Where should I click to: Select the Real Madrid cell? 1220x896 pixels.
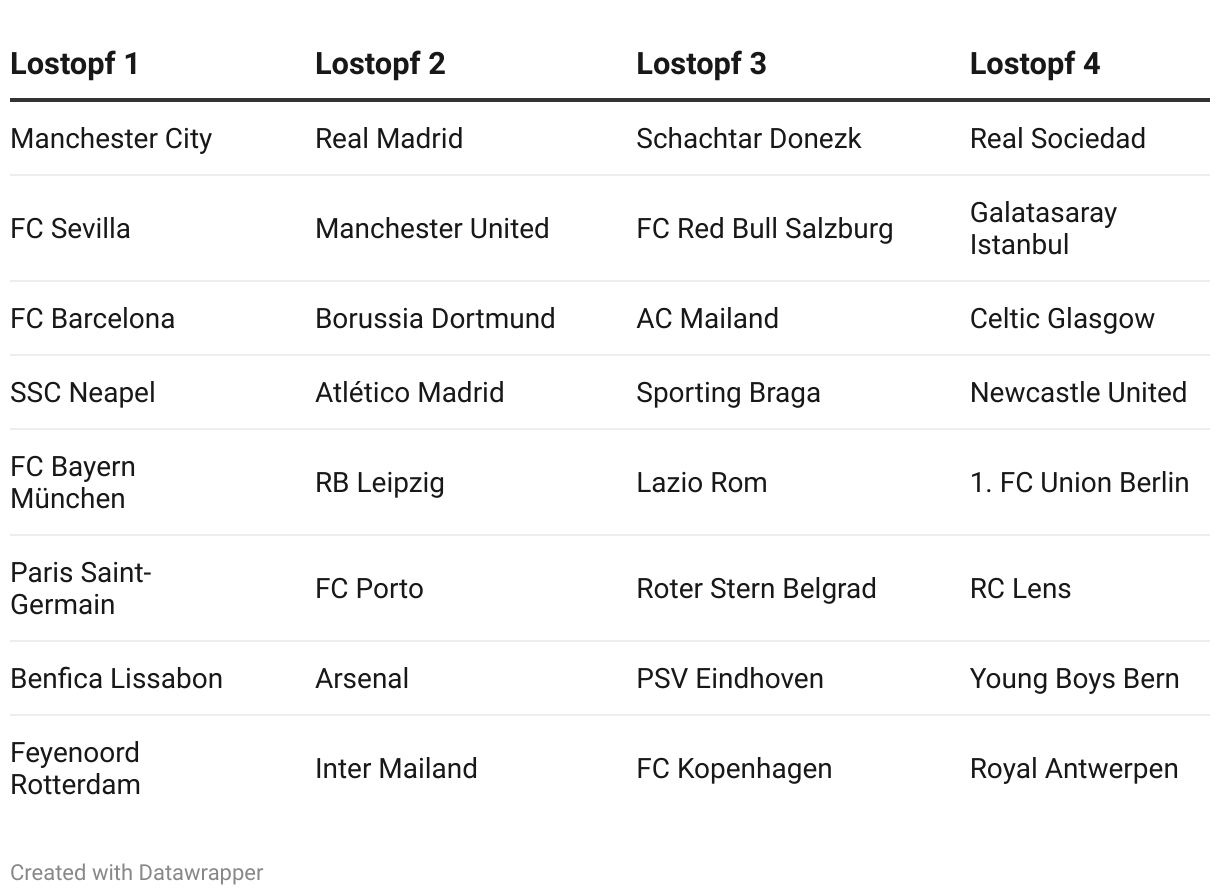pos(389,139)
